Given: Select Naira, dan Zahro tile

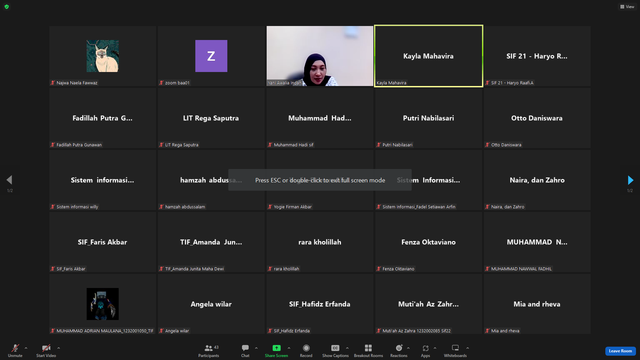Looking at the screenshot, I should coord(537,180).
